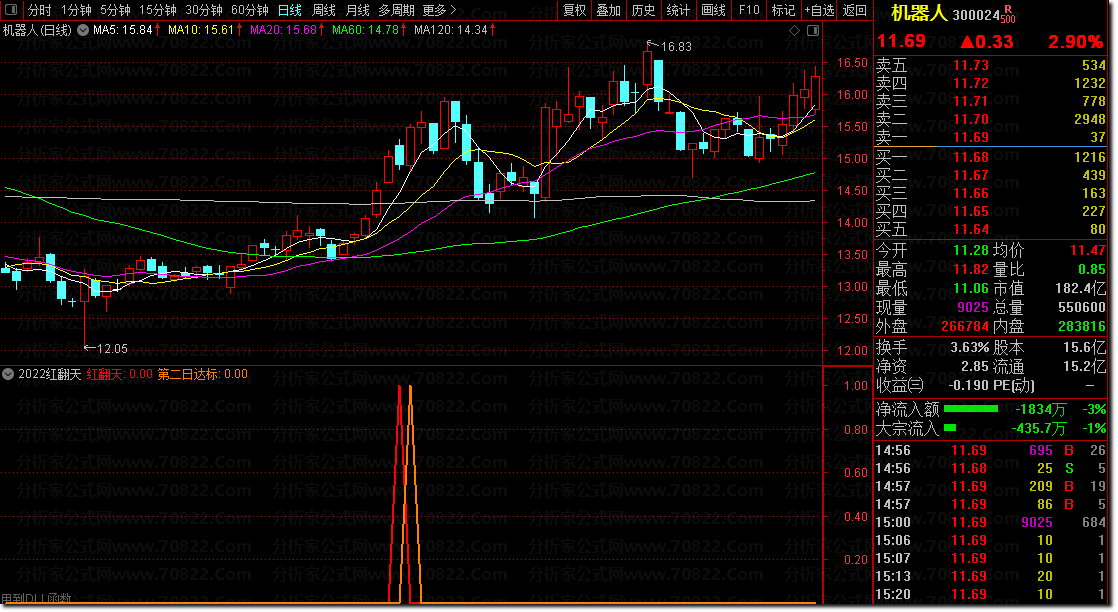Select the 60分钟 period
1118x612 pixels.
pyautogui.click(x=250, y=10)
